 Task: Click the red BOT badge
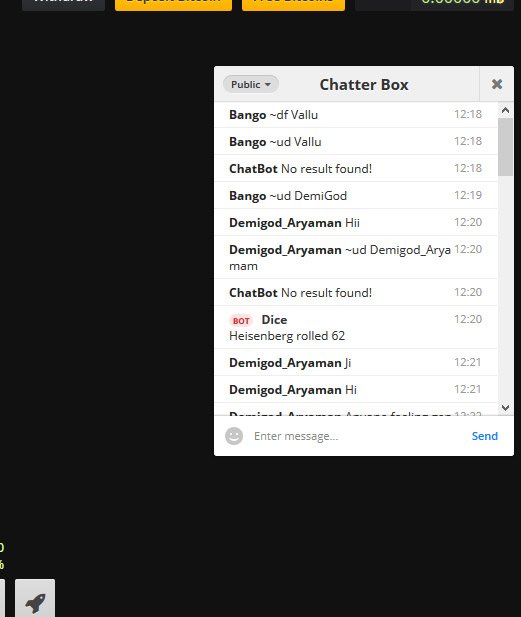click(x=241, y=321)
